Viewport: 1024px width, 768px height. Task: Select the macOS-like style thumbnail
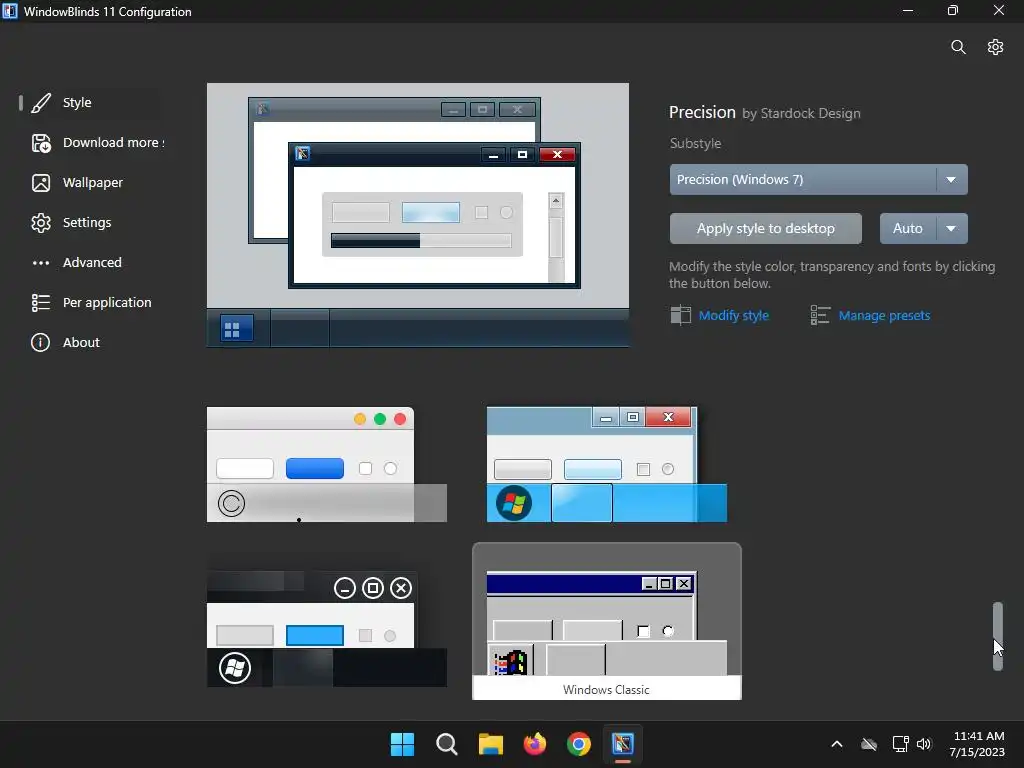coord(327,464)
